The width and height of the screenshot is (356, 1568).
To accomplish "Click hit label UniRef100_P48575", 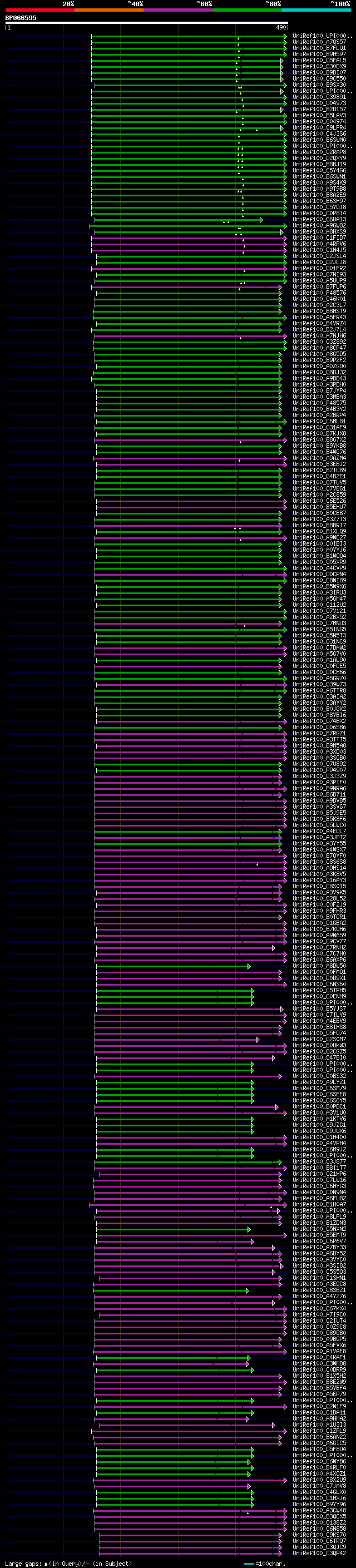I will tap(319, 403).
